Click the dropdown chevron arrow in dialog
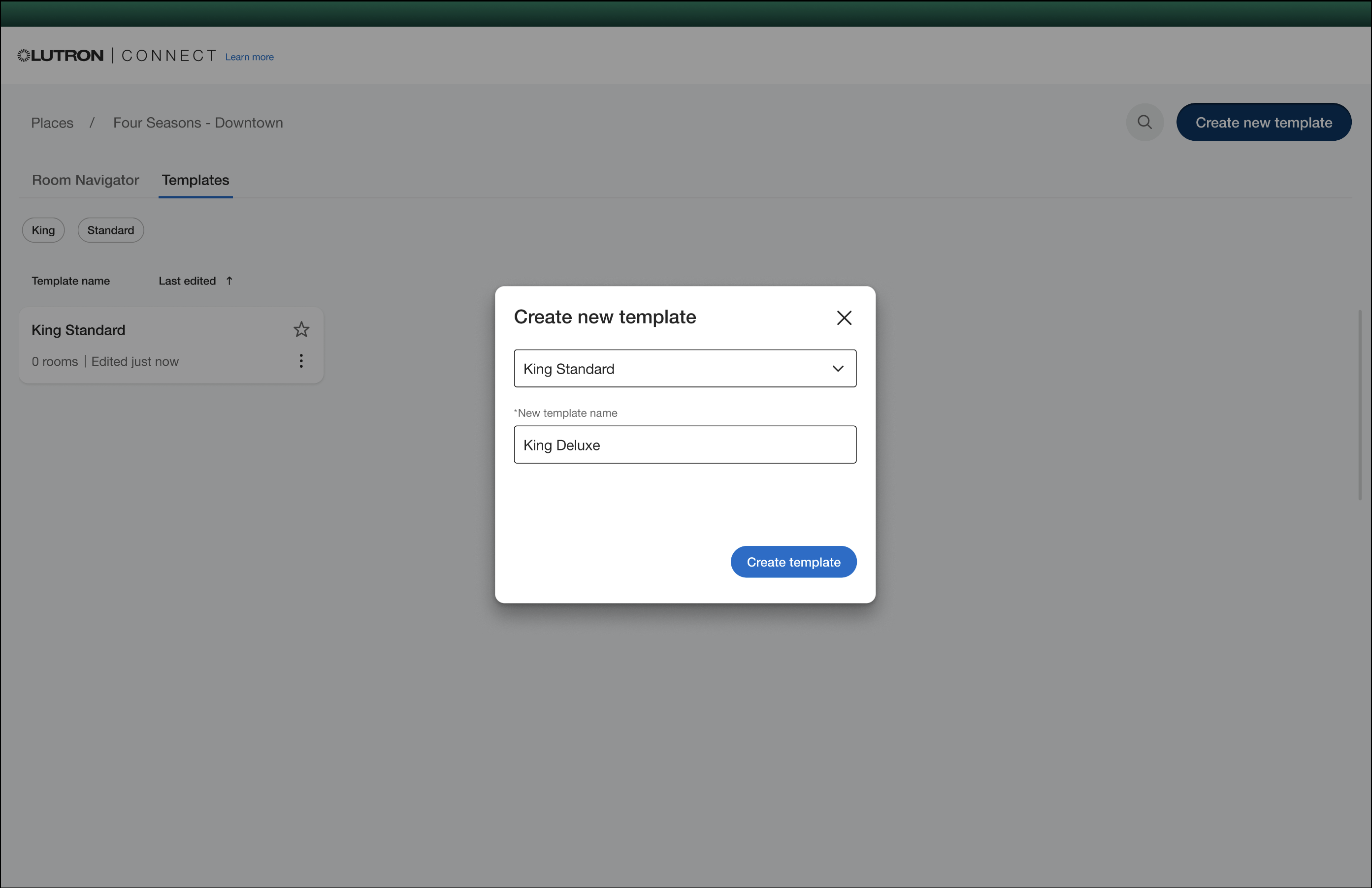The width and height of the screenshot is (1372, 888). pos(838,369)
